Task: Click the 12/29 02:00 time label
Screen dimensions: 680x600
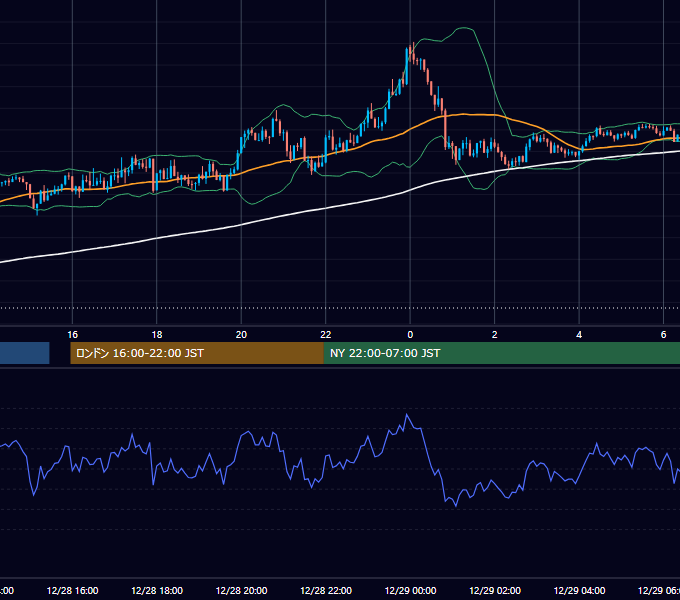Action: click(495, 590)
